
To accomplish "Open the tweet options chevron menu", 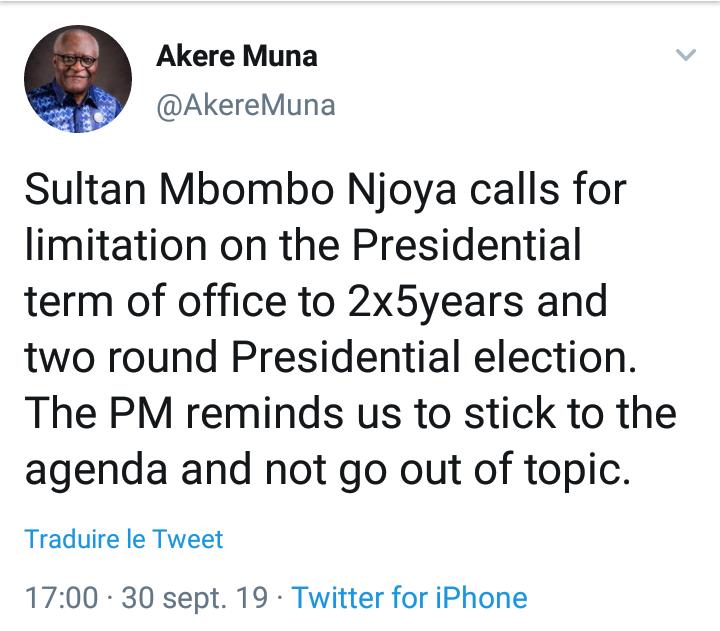I will click(685, 56).
